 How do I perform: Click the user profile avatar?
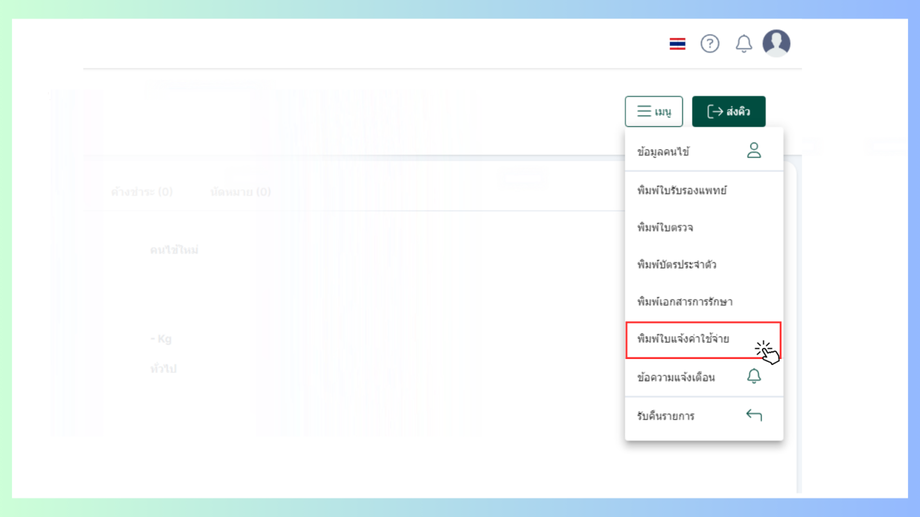pos(776,43)
